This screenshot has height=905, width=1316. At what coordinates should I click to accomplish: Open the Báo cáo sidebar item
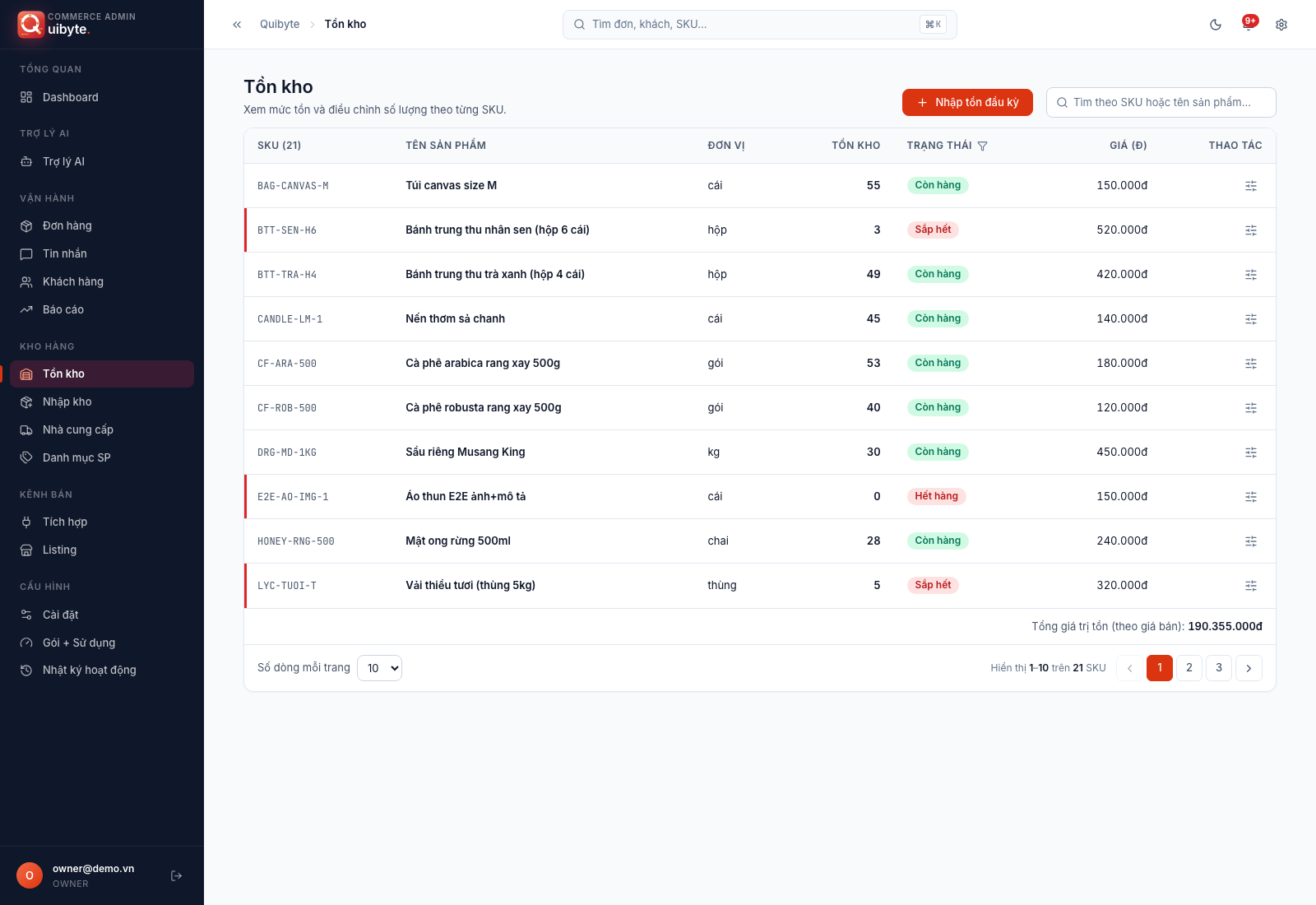coord(102,309)
